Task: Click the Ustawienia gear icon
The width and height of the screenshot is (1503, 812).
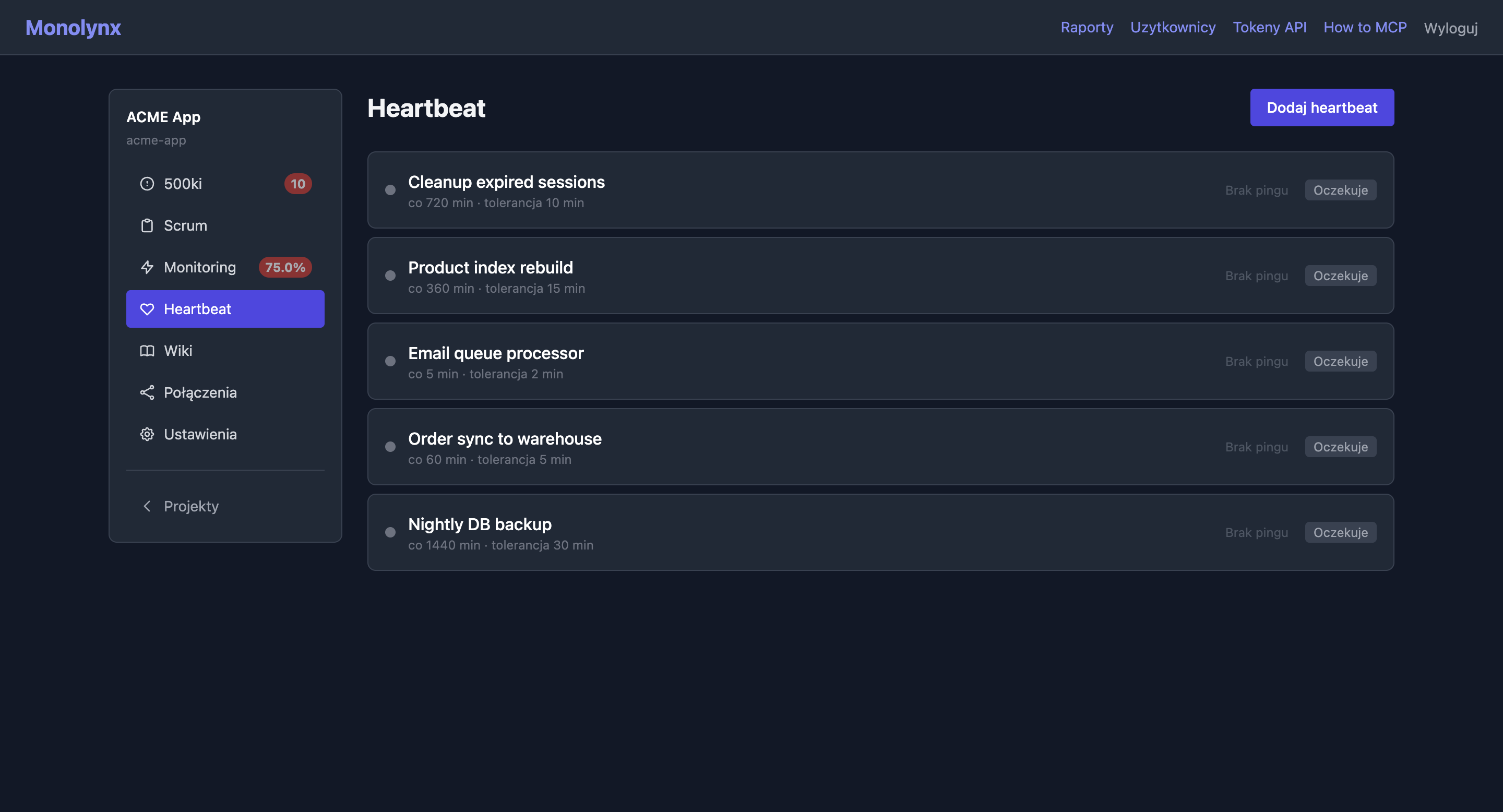Action: [x=147, y=435]
